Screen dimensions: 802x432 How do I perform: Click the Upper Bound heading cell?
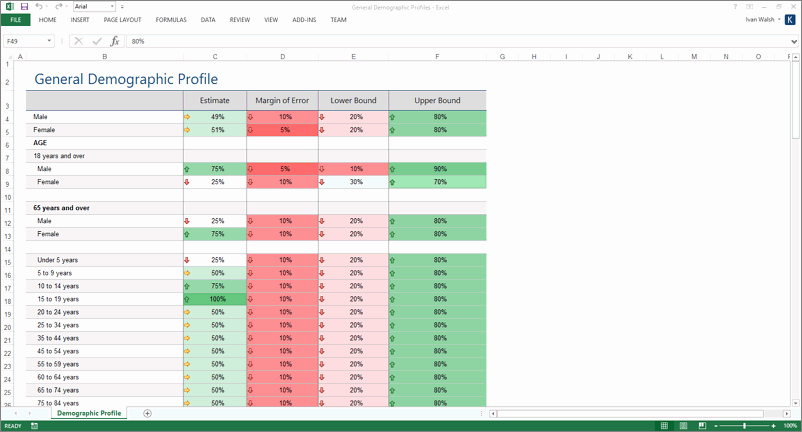point(437,100)
